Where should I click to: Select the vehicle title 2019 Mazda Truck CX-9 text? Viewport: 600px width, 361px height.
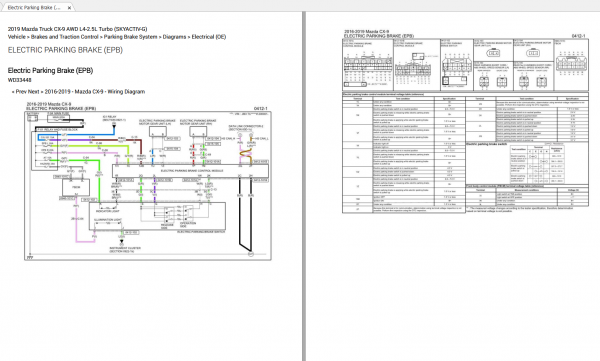pos(77,29)
